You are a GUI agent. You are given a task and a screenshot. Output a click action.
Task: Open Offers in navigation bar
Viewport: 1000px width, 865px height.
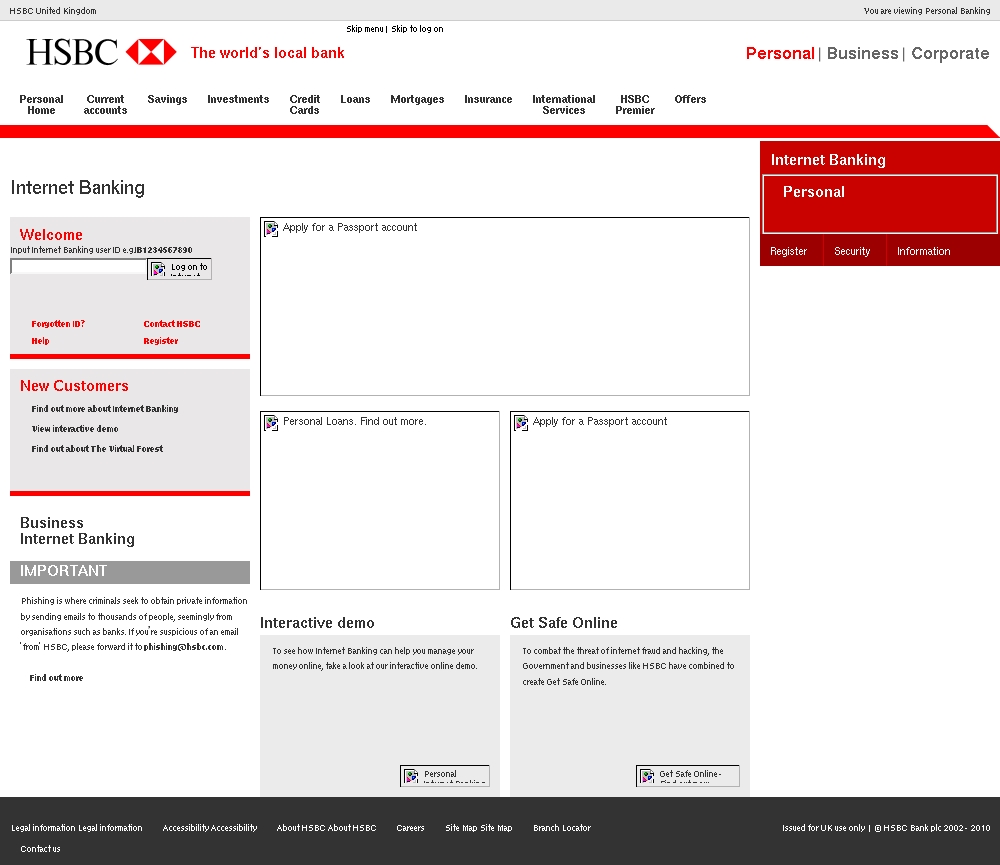[690, 100]
